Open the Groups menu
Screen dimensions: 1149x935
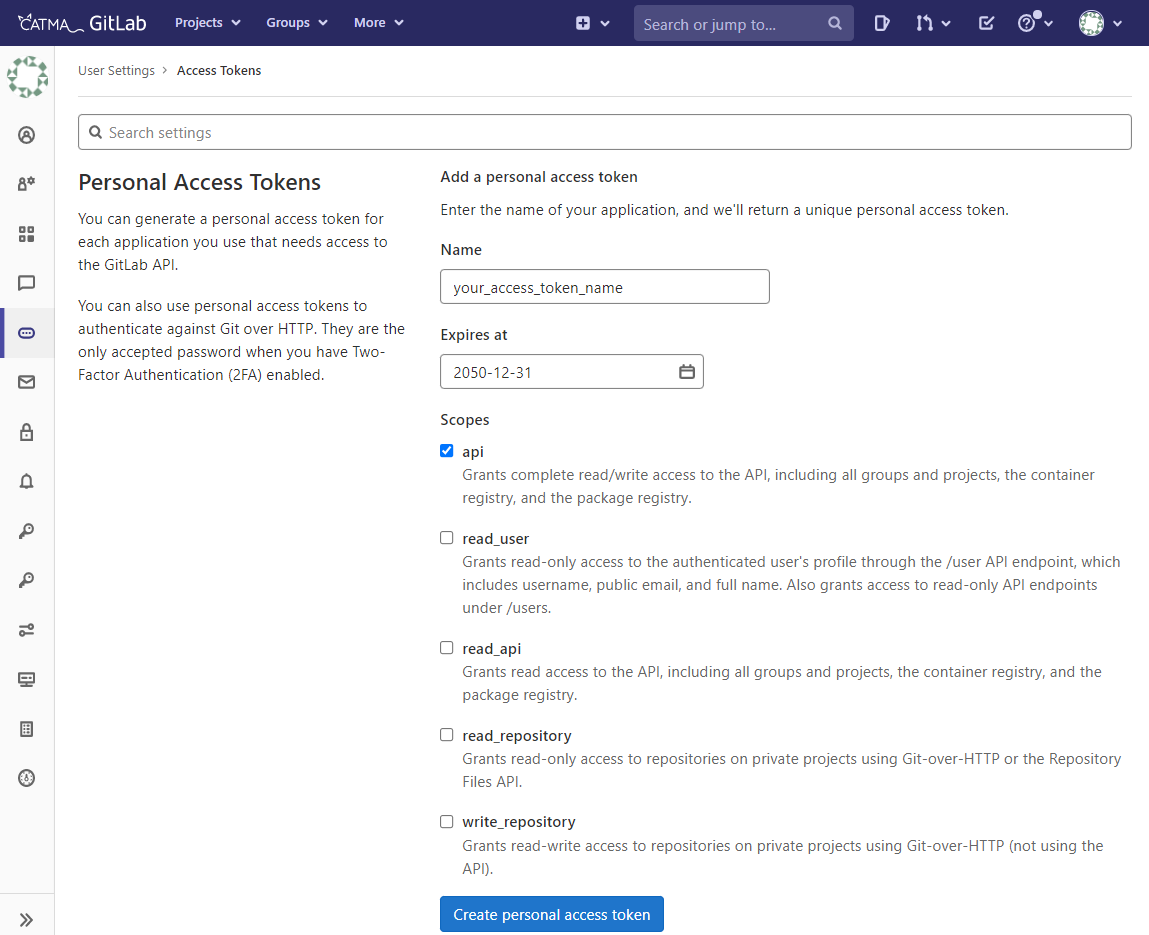click(x=297, y=23)
